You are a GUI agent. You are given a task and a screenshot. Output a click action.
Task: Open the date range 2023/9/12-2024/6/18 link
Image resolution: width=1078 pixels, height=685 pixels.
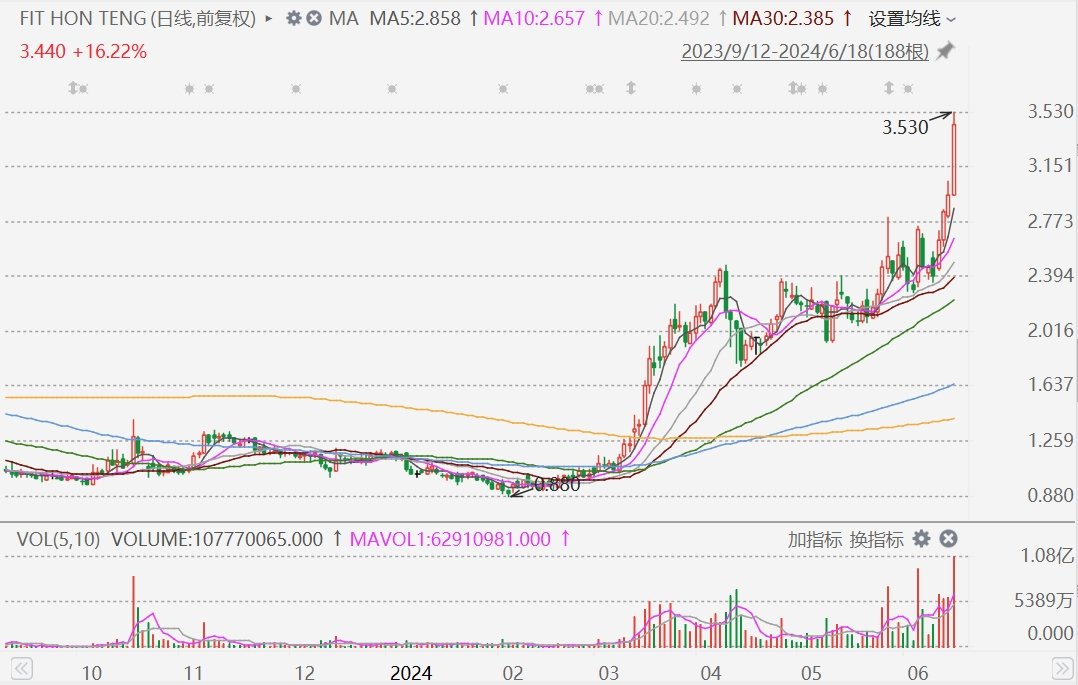point(804,51)
